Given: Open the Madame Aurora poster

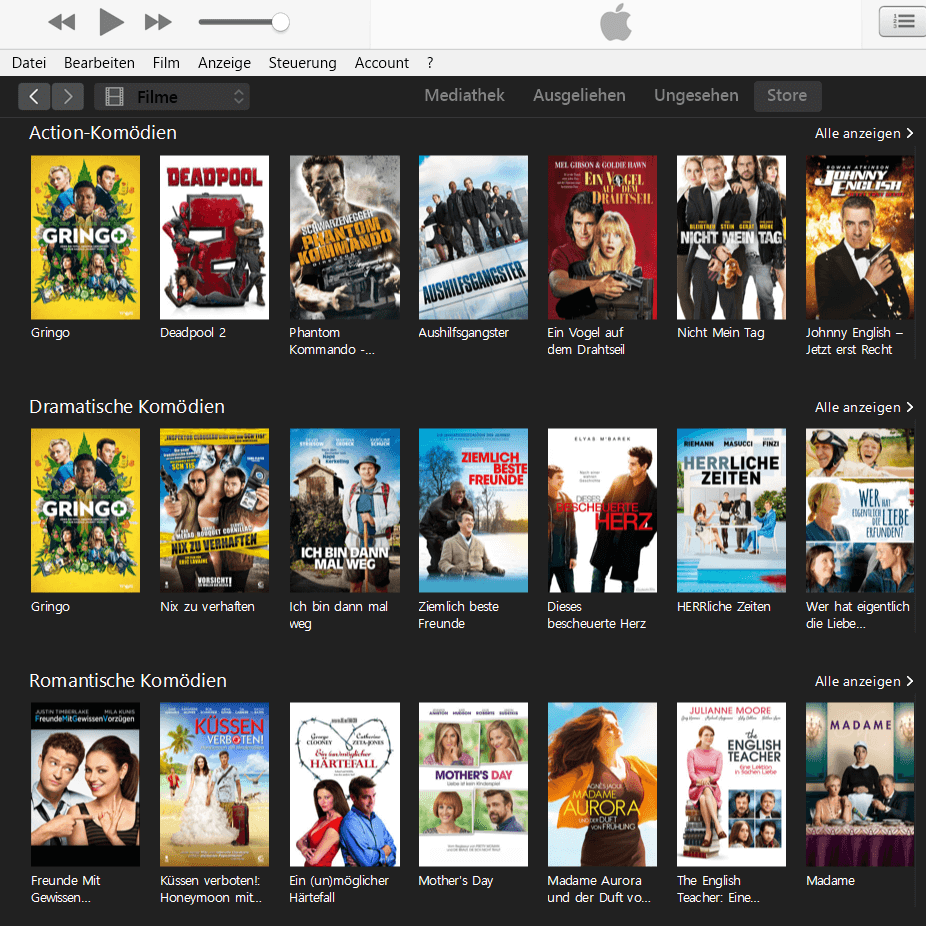Looking at the screenshot, I should (602, 784).
